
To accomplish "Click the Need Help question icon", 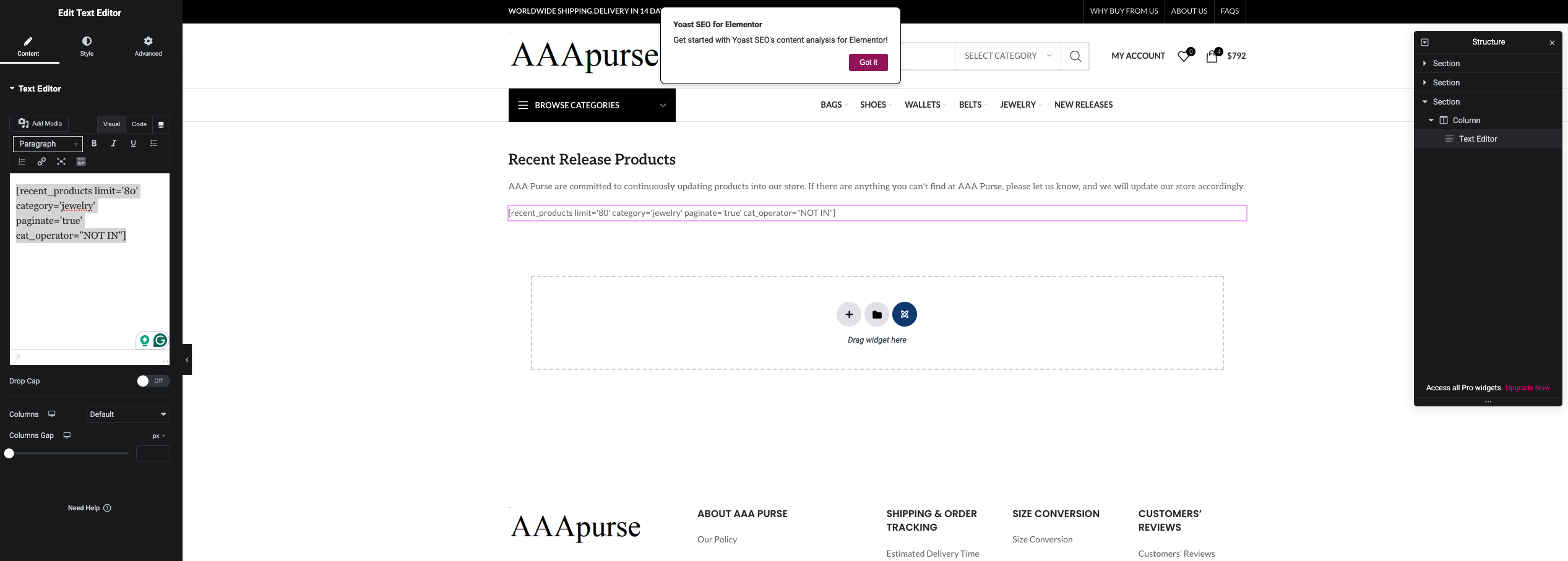I will [x=107, y=508].
